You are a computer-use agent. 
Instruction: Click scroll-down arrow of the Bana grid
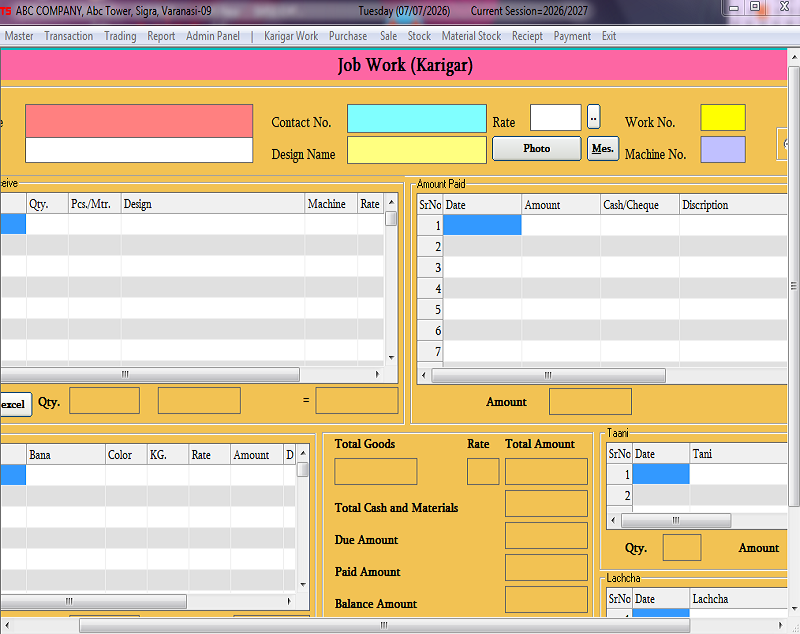[303, 585]
